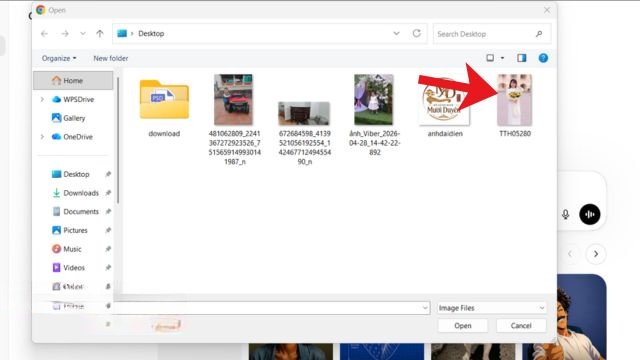This screenshot has width=640, height=360.
Task: Click the navigation pane scrollbar
Action: [x=118, y=141]
